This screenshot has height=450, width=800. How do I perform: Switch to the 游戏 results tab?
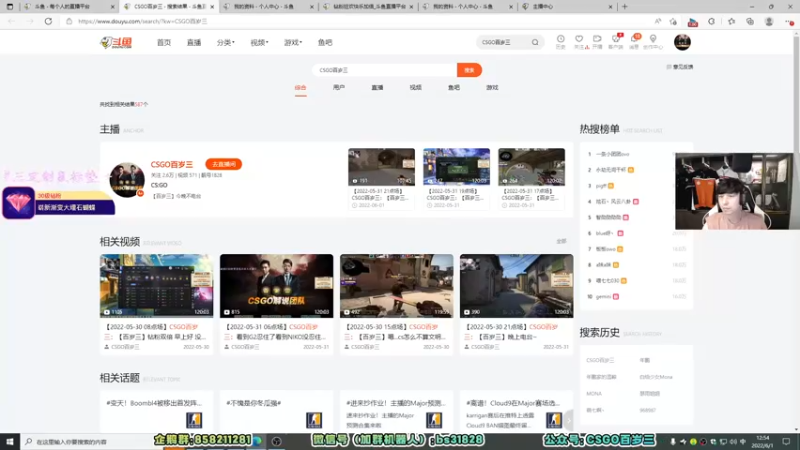tap(492, 88)
